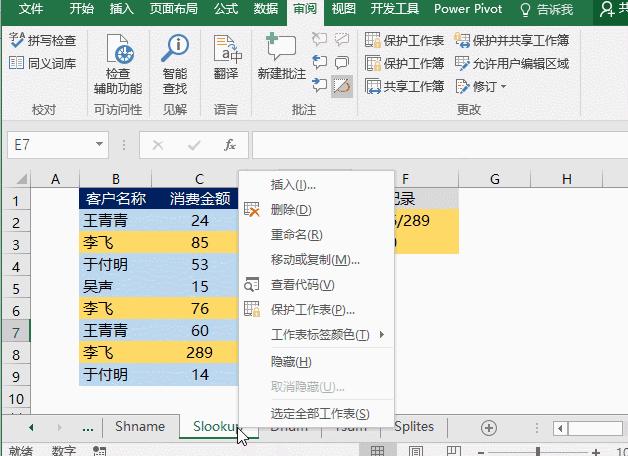Switch to the Power Pivot tab
The height and width of the screenshot is (456, 628).
(468, 9)
